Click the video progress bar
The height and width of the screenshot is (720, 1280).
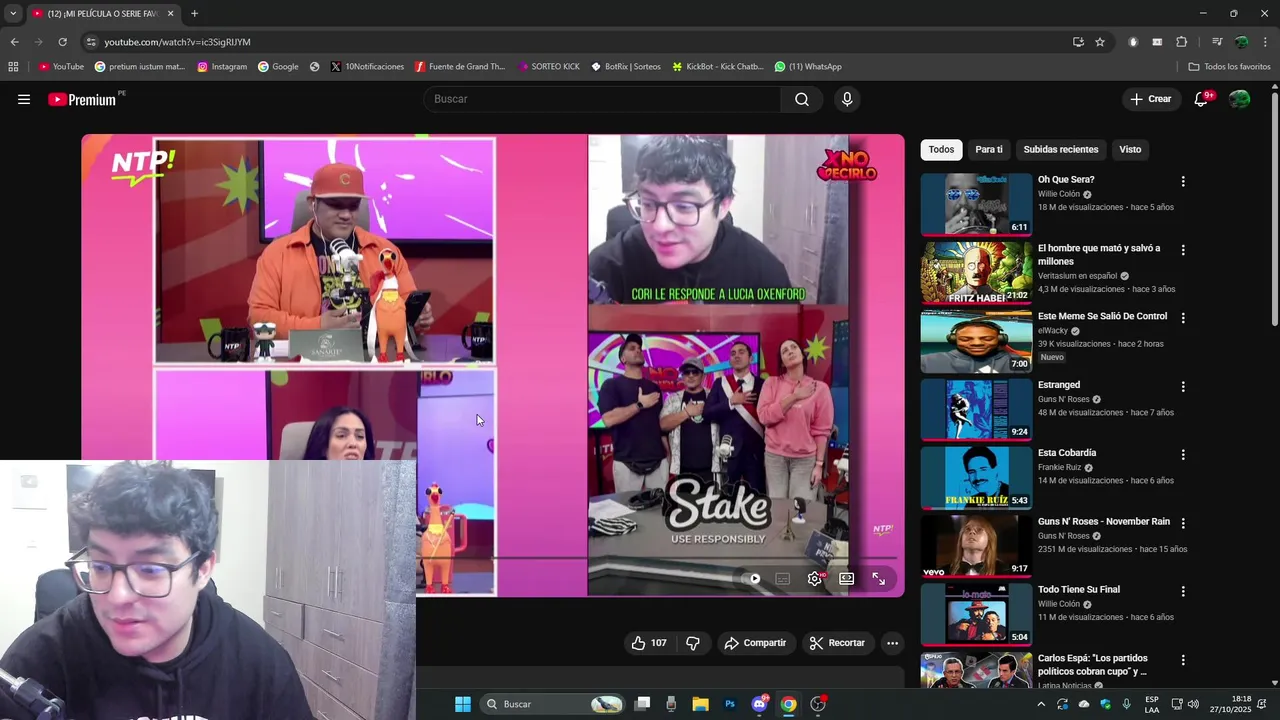657,557
